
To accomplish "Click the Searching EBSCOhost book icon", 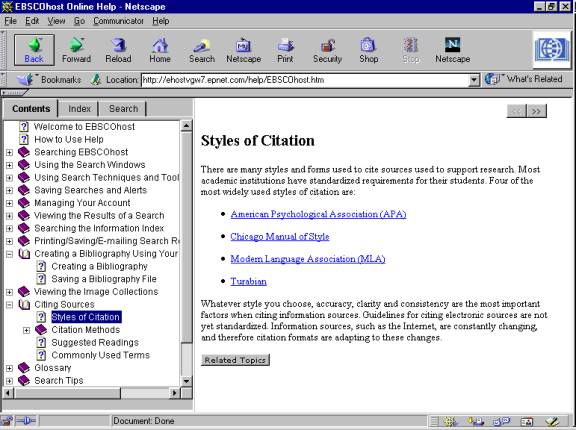I will point(24,152).
